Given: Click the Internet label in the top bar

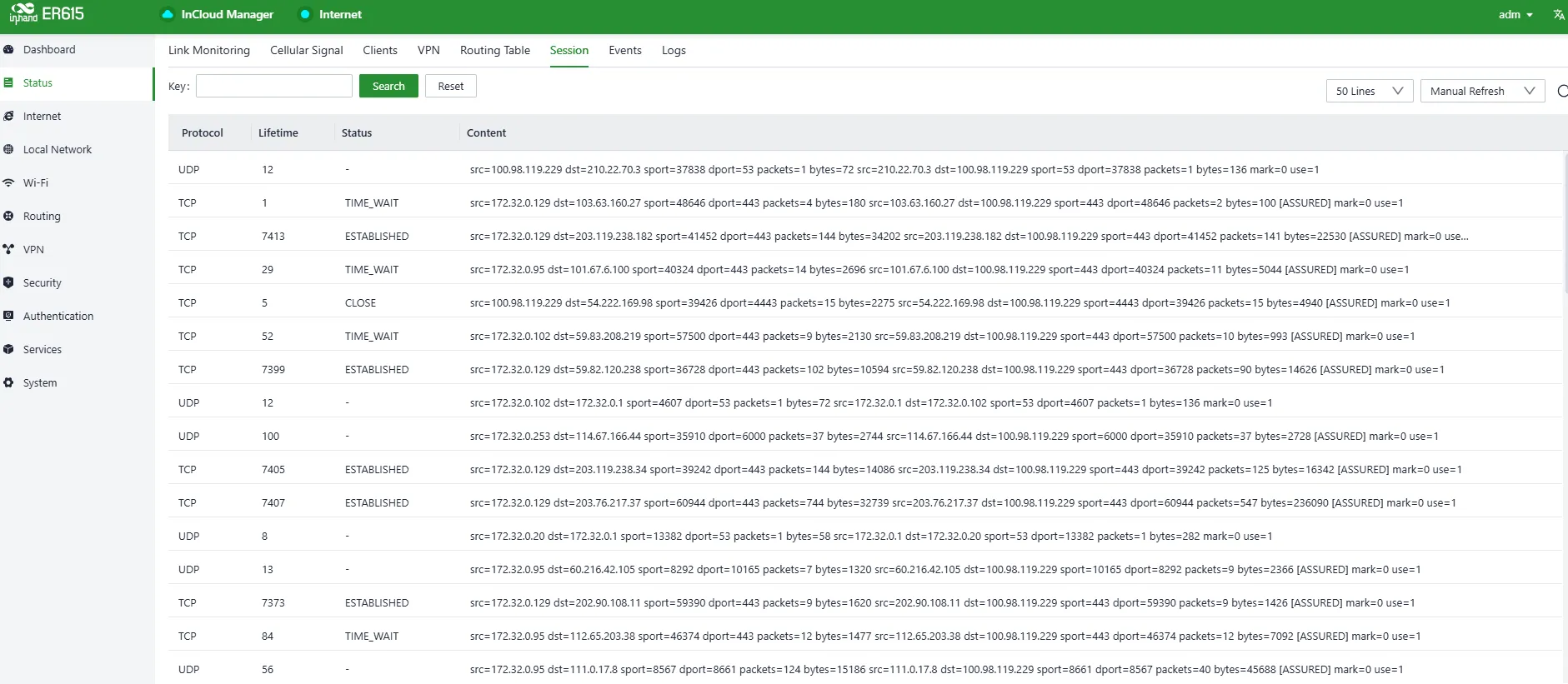Looking at the screenshot, I should point(340,14).
